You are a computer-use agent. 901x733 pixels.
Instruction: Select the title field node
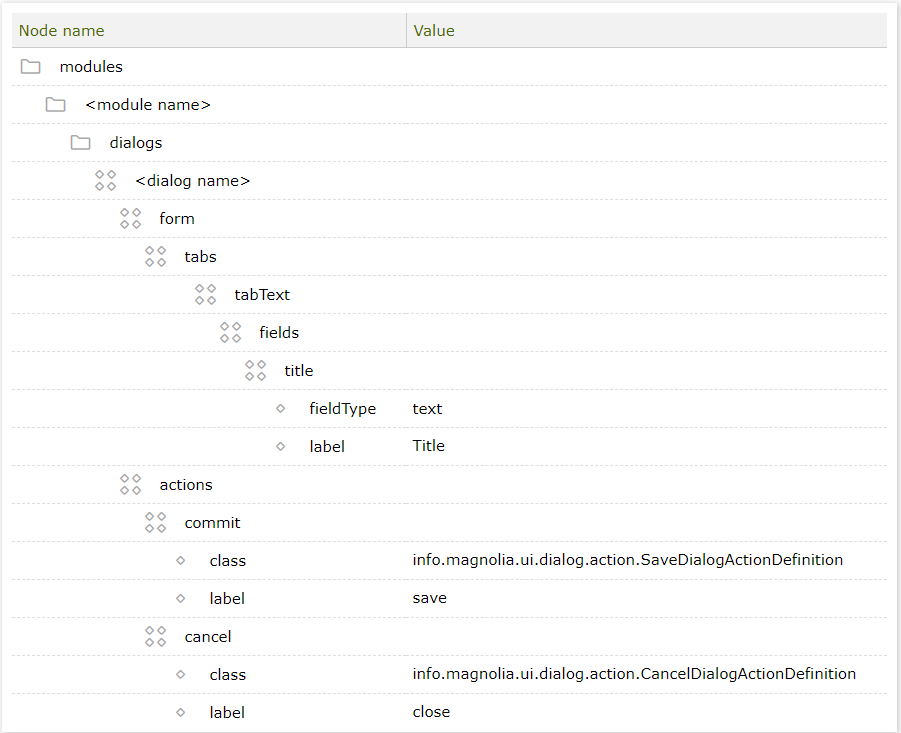tap(298, 370)
